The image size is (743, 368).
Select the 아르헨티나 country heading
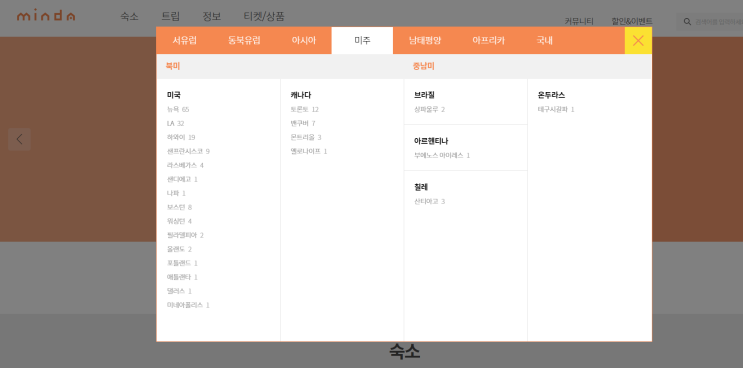click(x=431, y=141)
